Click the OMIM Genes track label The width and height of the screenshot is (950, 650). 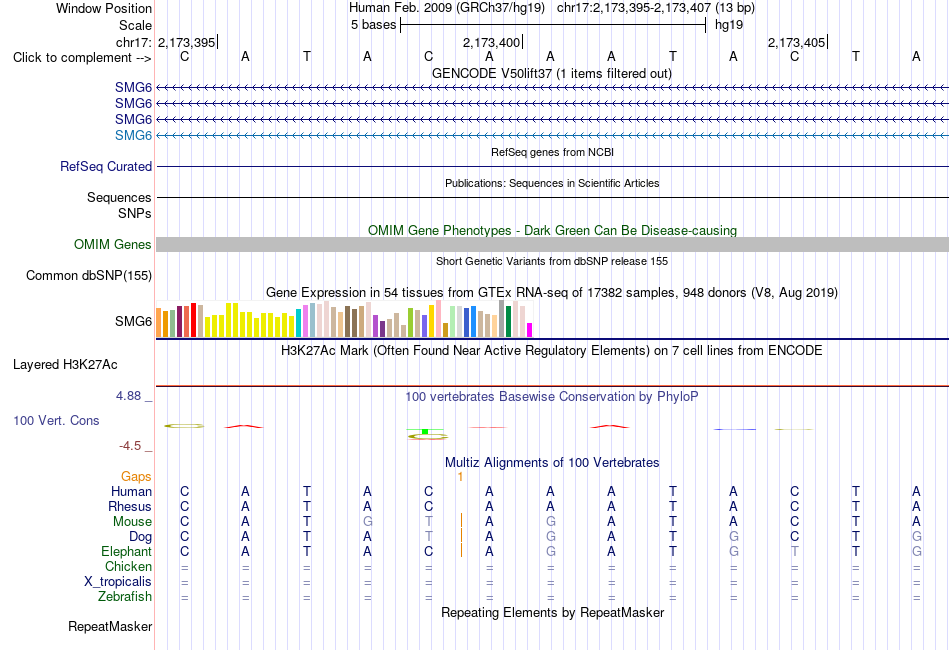click(x=113, y=244)
